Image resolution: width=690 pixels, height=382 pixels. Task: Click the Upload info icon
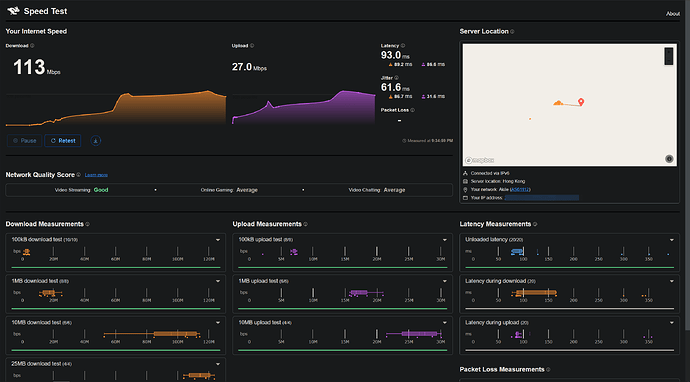[252, 46]
